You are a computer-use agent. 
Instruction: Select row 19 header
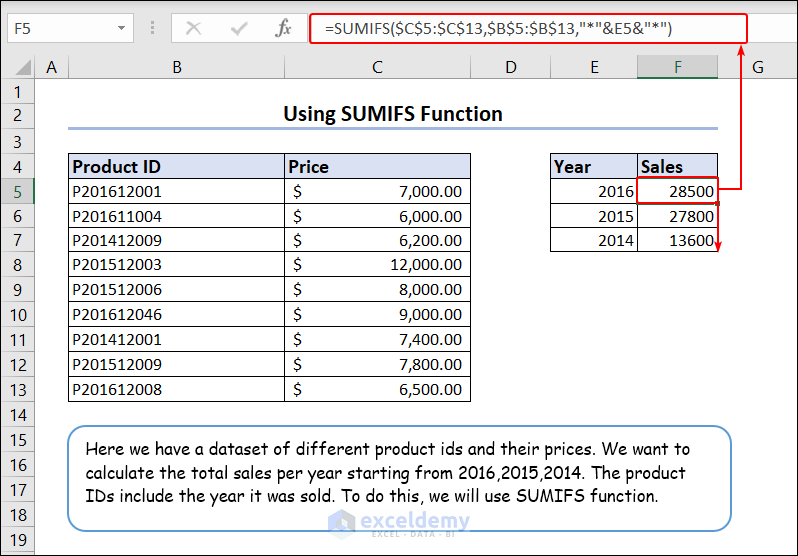[18, 540]
